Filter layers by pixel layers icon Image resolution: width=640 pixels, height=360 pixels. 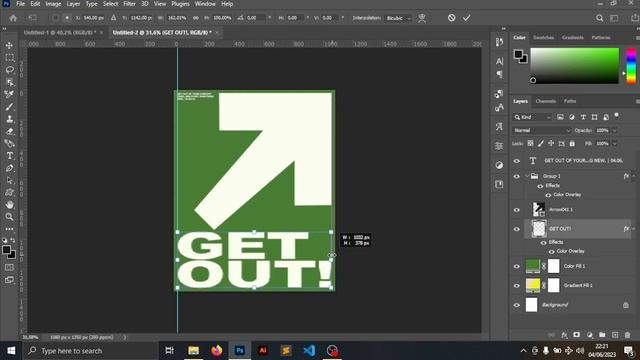tap(560, 117)
